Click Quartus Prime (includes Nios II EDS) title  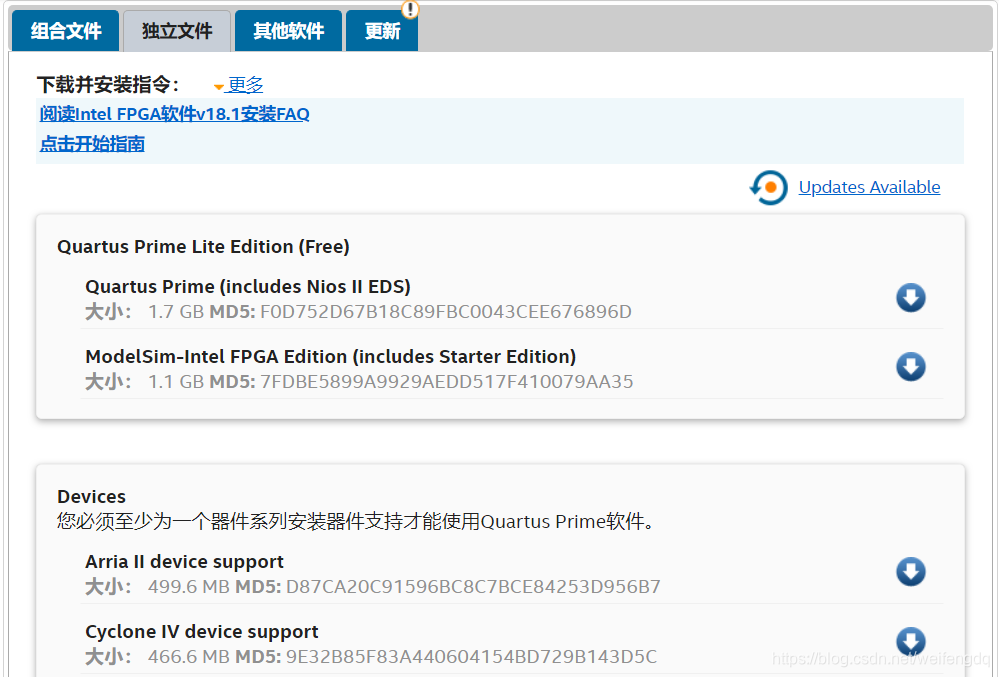pos(248,287)
